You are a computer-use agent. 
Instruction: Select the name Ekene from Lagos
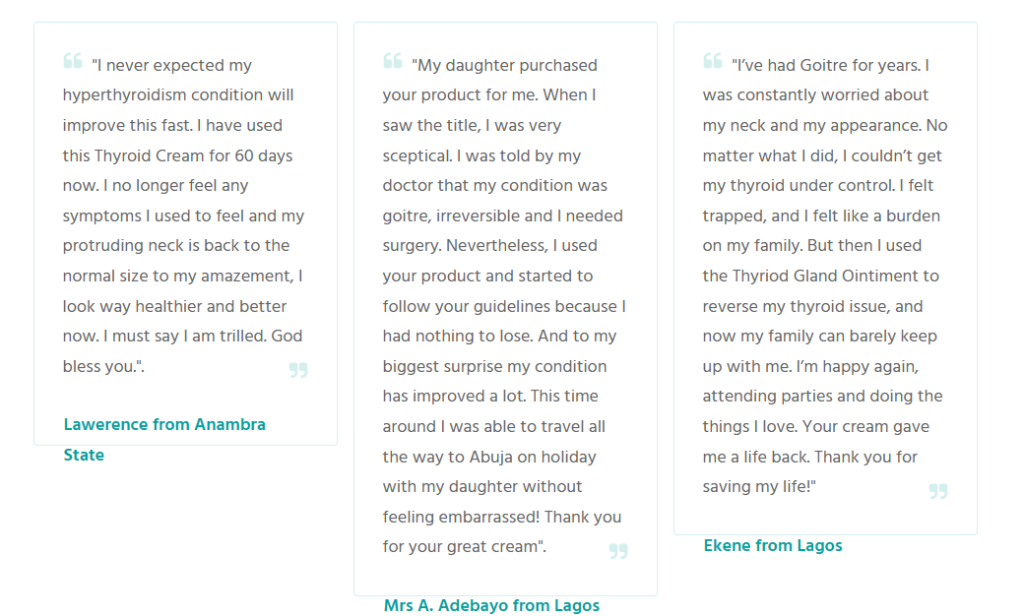pyautogui.click(x=772, y=546)
